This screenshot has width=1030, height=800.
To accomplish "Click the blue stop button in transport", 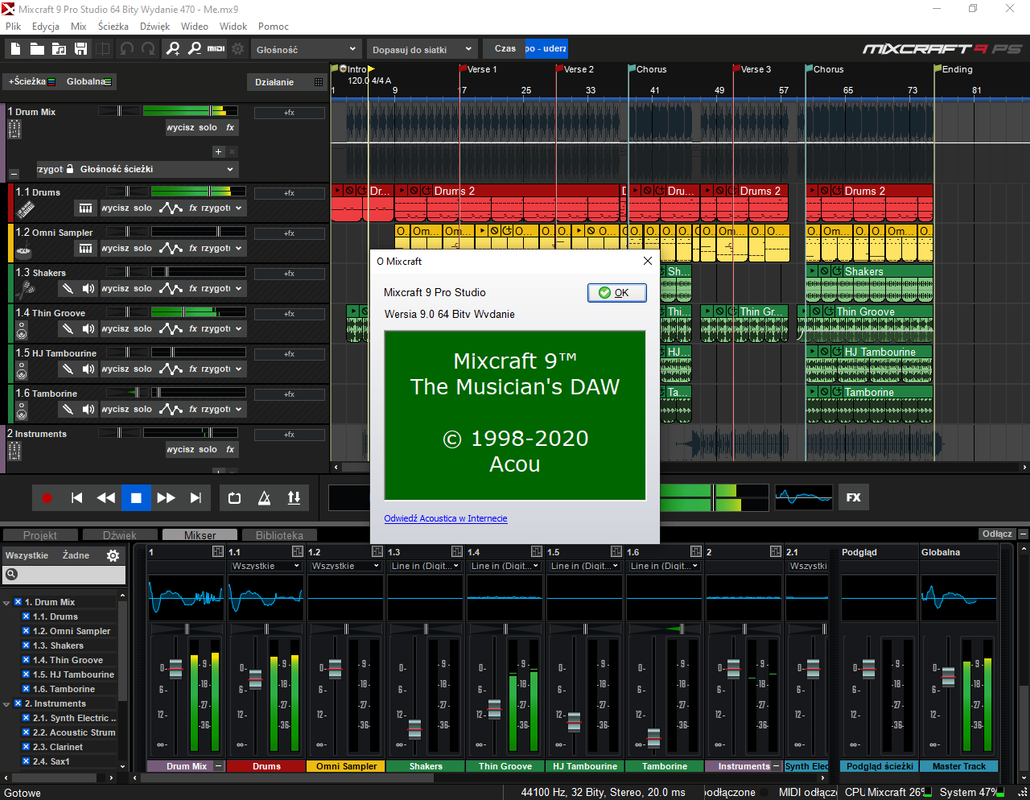I will click(136, 498).
